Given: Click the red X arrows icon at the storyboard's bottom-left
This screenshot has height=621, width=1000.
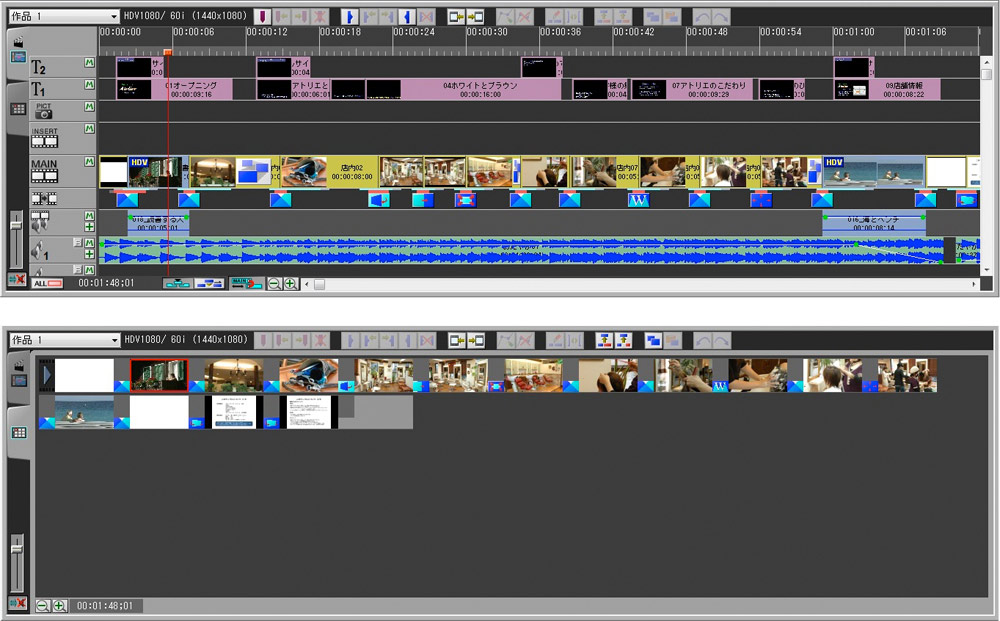Looking at the screenshot, I should 17,603.
